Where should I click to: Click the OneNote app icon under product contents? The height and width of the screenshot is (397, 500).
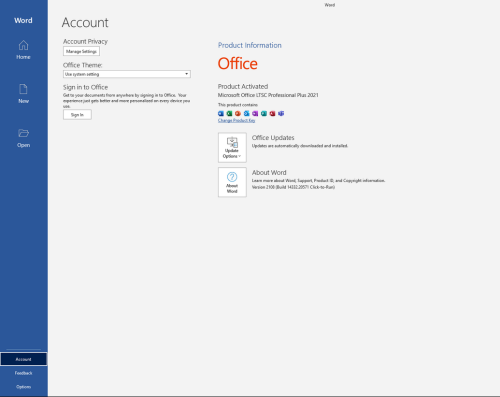(x=255, y=113)
